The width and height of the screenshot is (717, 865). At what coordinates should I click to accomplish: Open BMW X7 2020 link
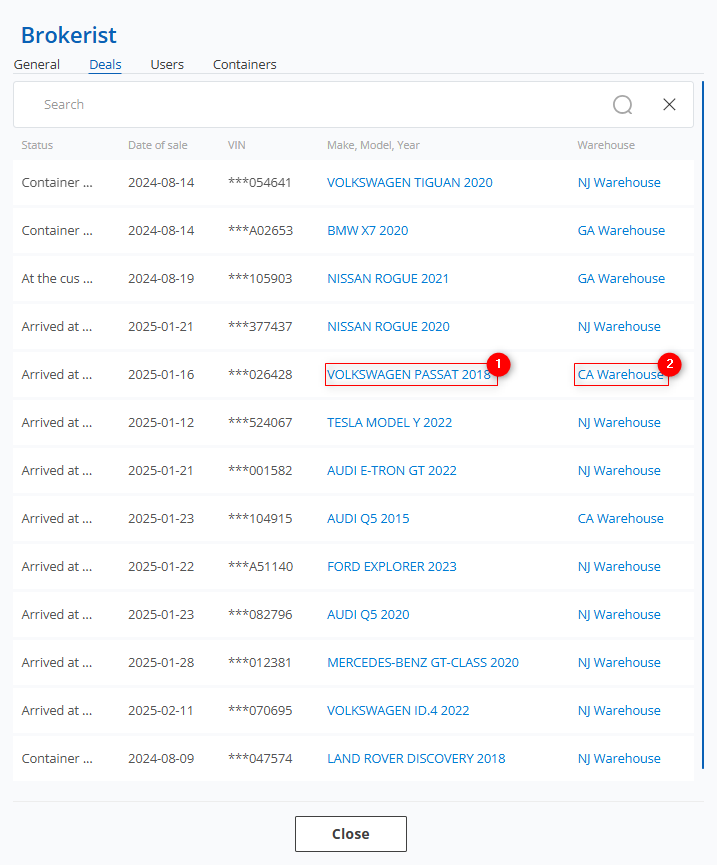pyautogui.click(x=368, y=231)
